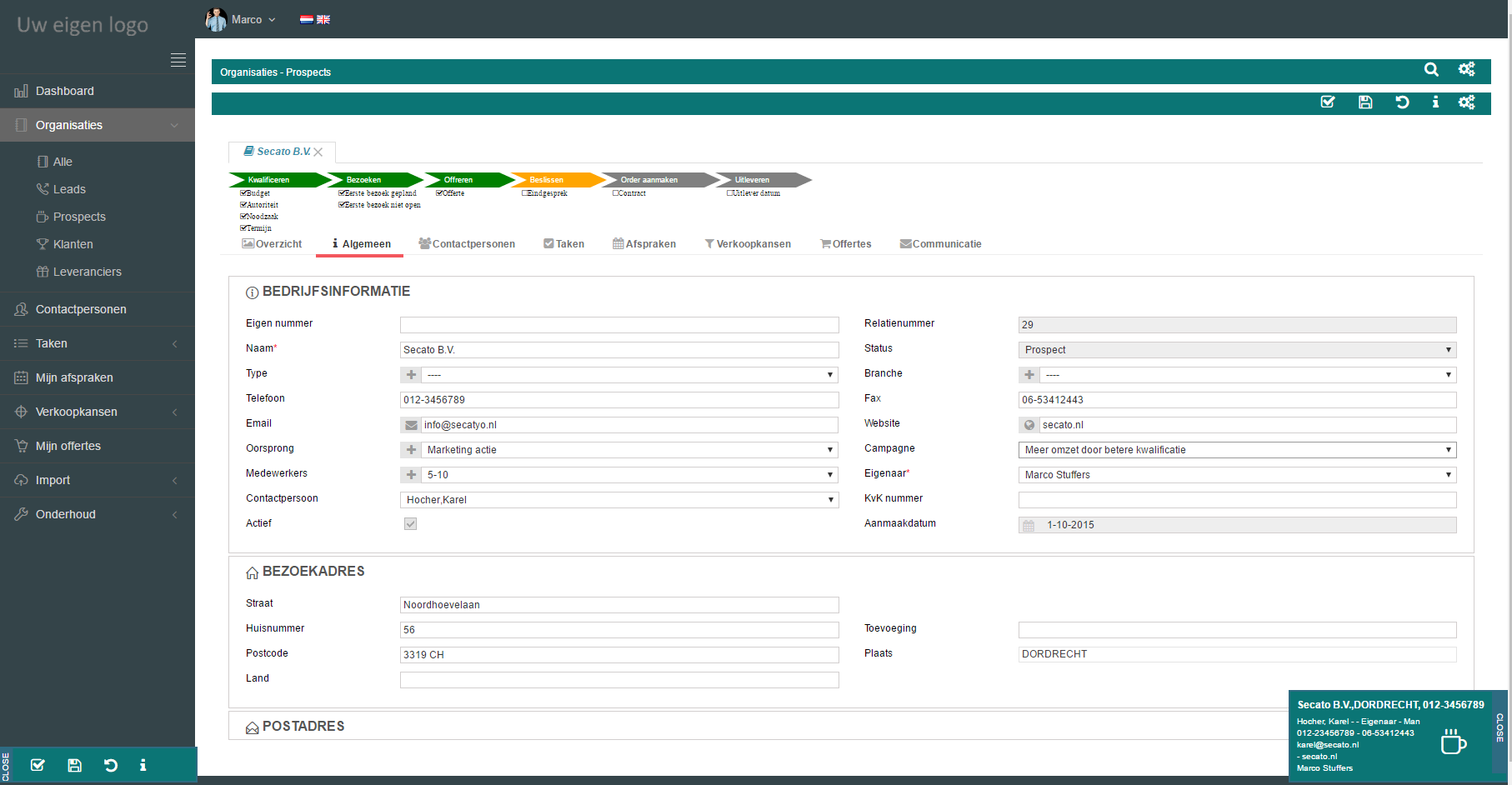1512x785 pixels.
Task: Open the Campagne dropdown
Action: pyautogui.click(x=1237, y=450)
